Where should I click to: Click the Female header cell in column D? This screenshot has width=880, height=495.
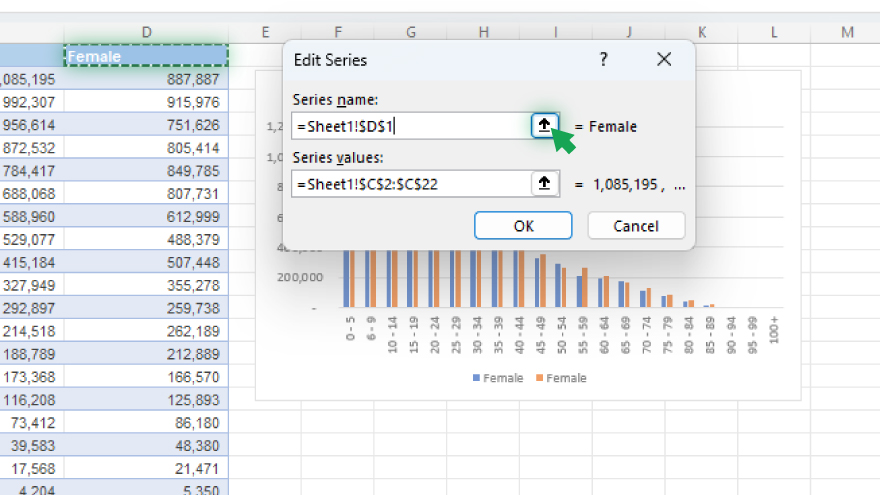click(147, 56)
